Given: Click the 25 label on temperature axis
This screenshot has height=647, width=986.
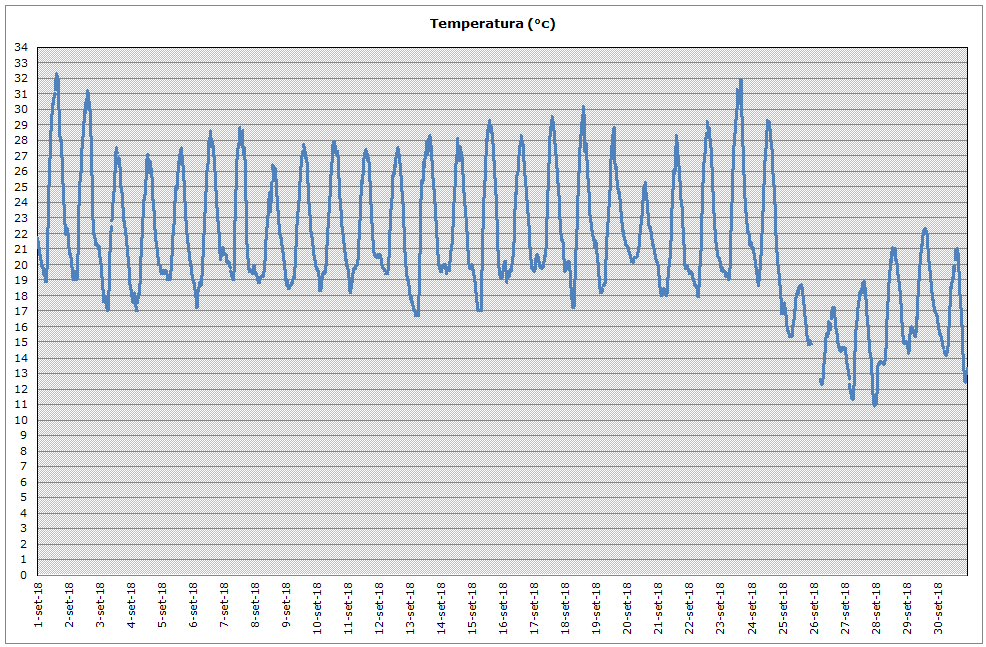Looking at the screenshot, I should [21, 187].
